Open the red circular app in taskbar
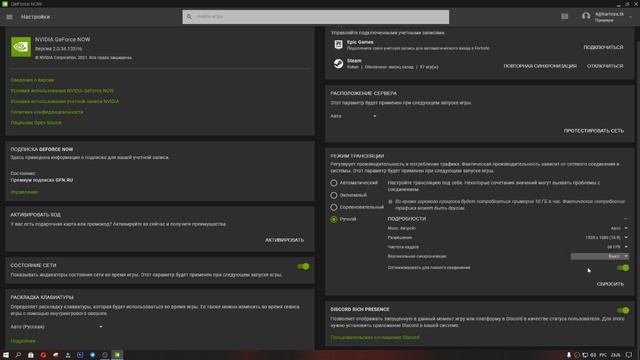 43,355
